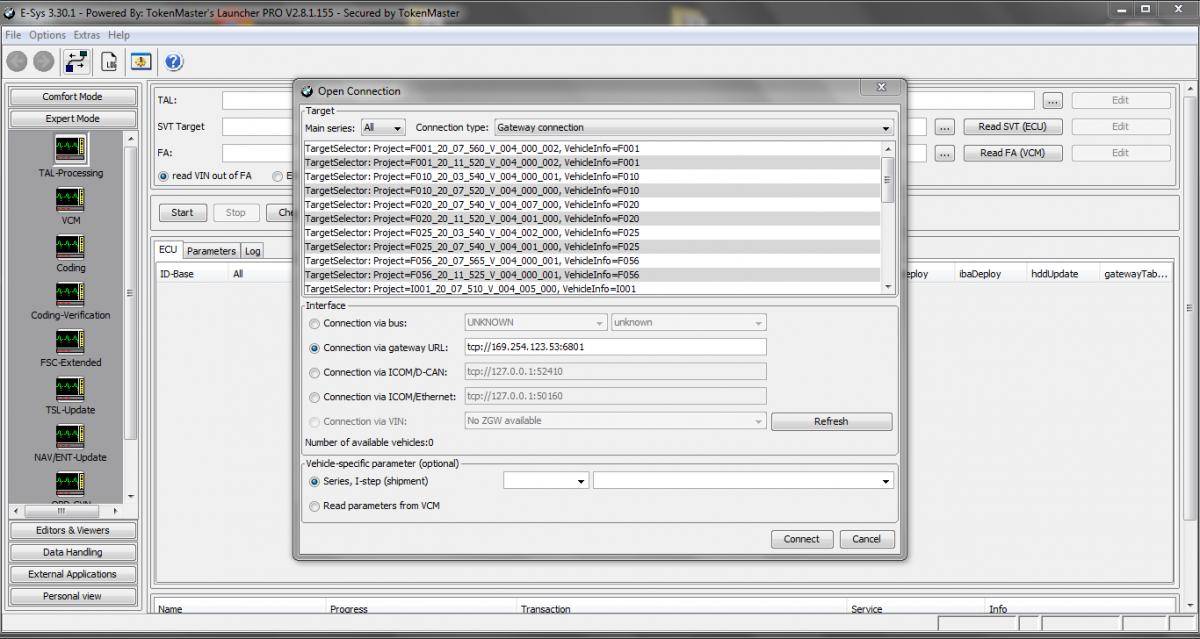Image resolution: width=1200 pixels, height=639 pixels.
Task: Open the Main series dropdown
Action: 384,128
